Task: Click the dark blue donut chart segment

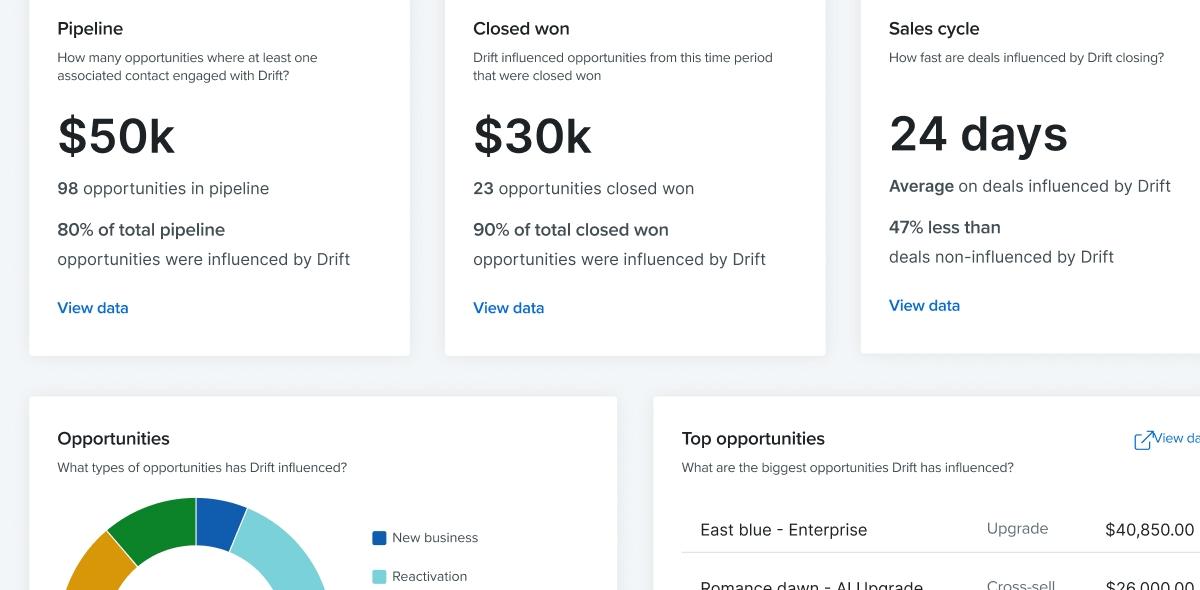Action: pos(218,521)
